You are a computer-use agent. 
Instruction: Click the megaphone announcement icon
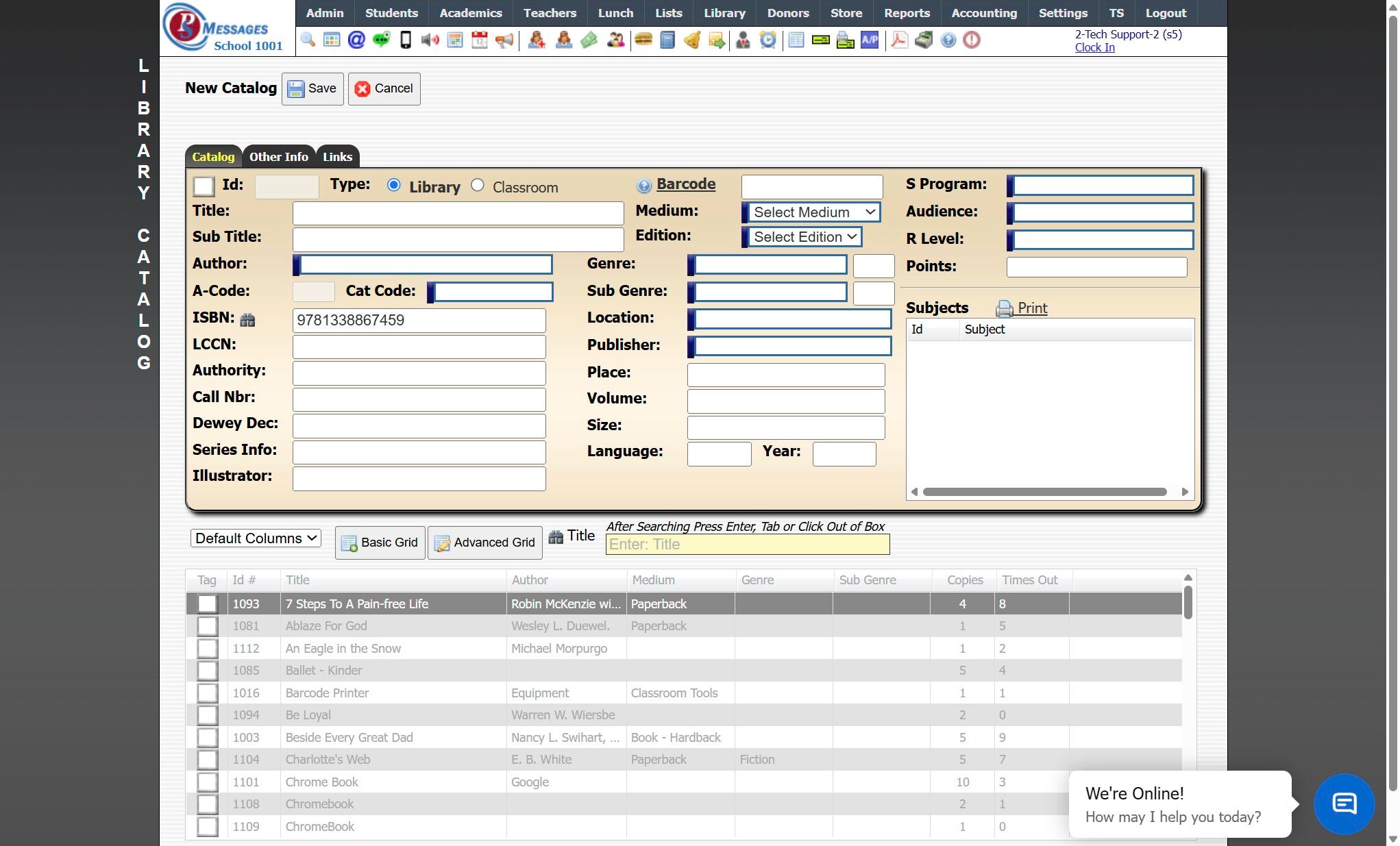(504, 40)
